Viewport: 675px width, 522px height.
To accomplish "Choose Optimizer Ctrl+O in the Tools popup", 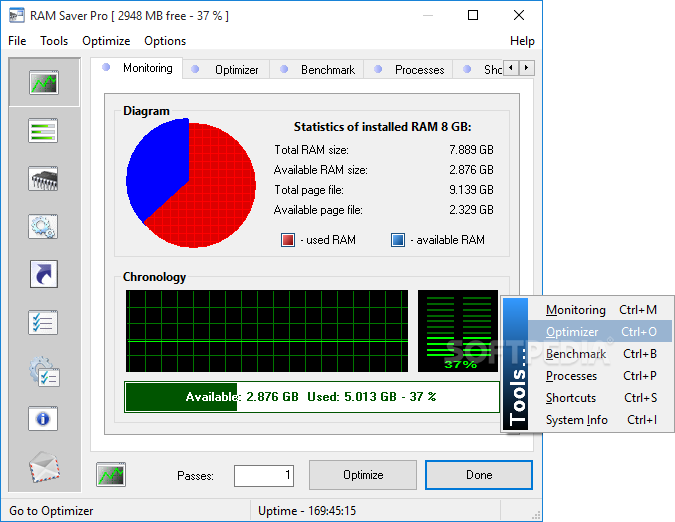I will coord(600,332).
